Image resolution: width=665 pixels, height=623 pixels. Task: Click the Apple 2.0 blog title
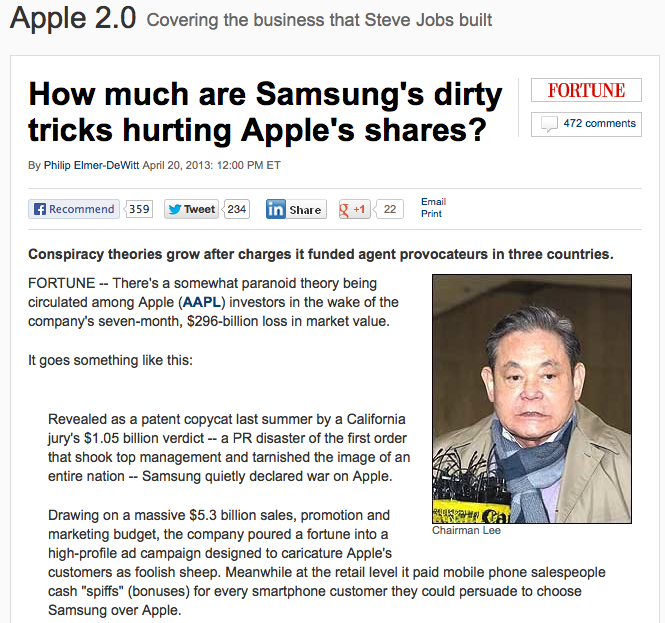73,18
